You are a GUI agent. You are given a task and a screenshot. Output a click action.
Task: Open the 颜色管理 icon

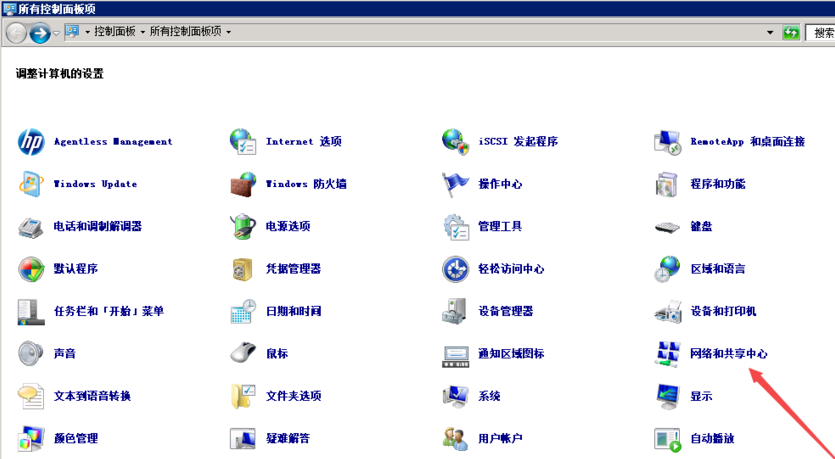[31, 439]
